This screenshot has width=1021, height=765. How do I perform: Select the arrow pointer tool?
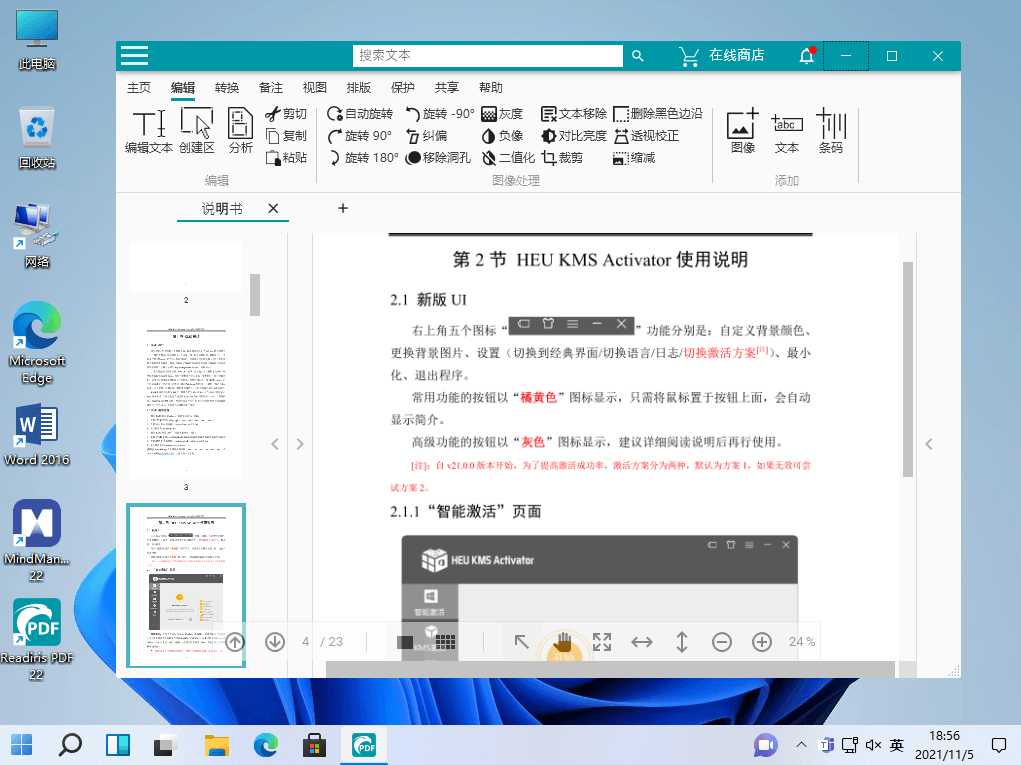click(522, 642)
